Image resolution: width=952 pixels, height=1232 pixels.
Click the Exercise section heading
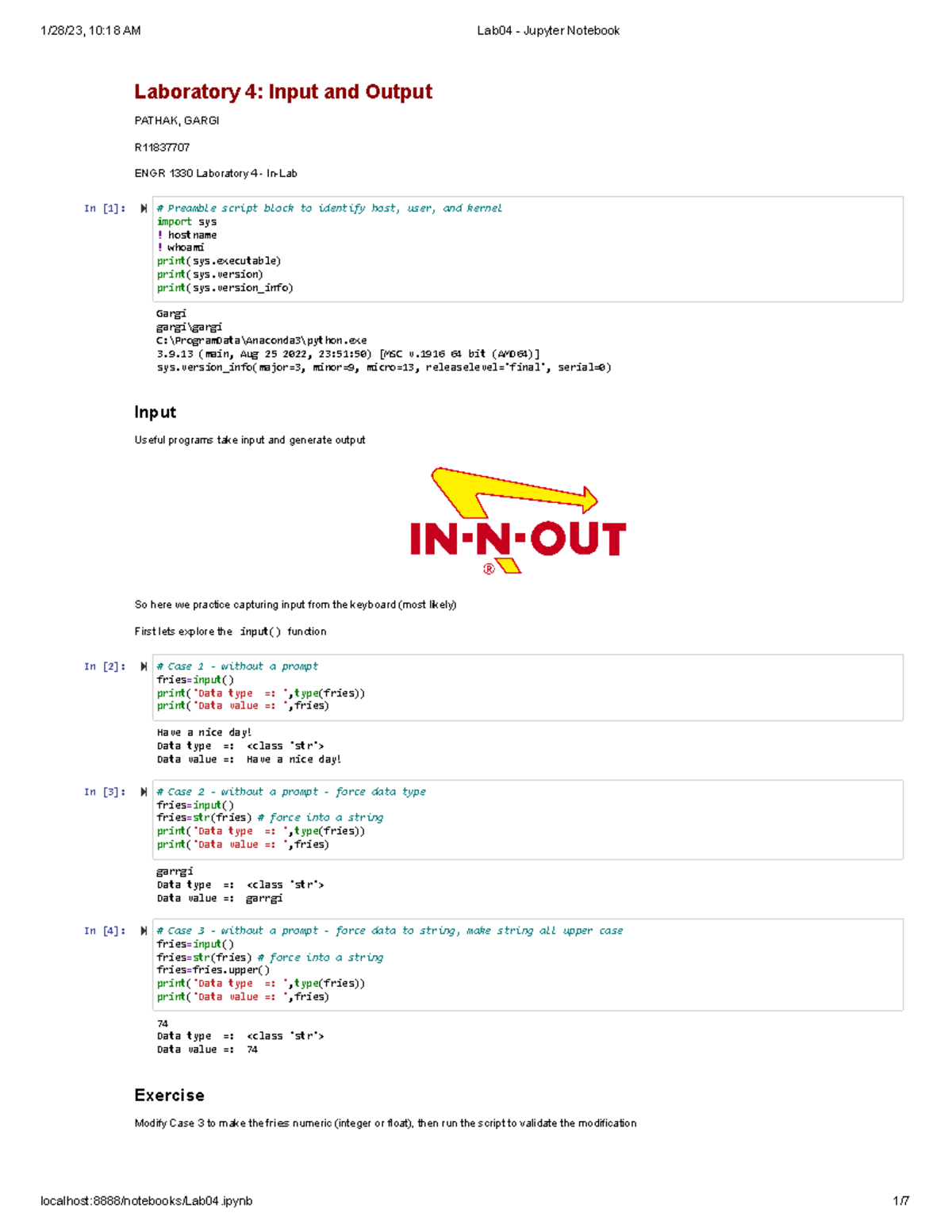[169, 1096]
